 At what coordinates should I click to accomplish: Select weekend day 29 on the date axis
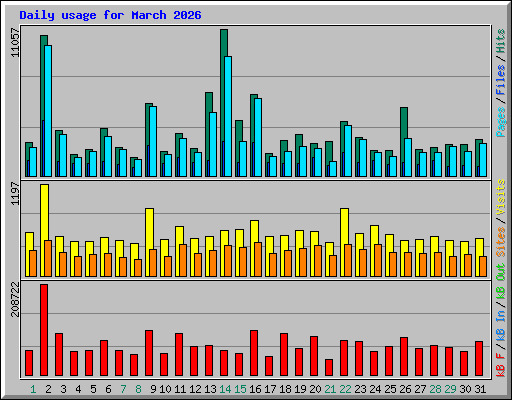(x=450, y=389)
